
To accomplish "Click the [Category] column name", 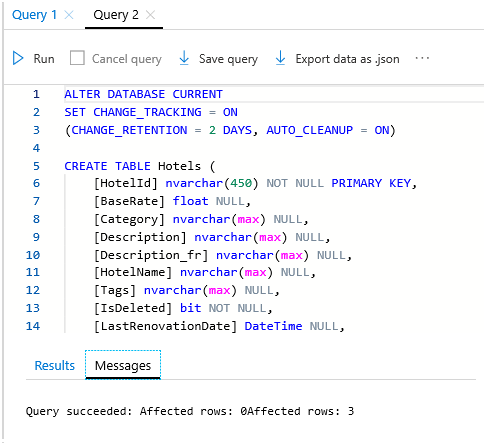I will pos(129,219).
